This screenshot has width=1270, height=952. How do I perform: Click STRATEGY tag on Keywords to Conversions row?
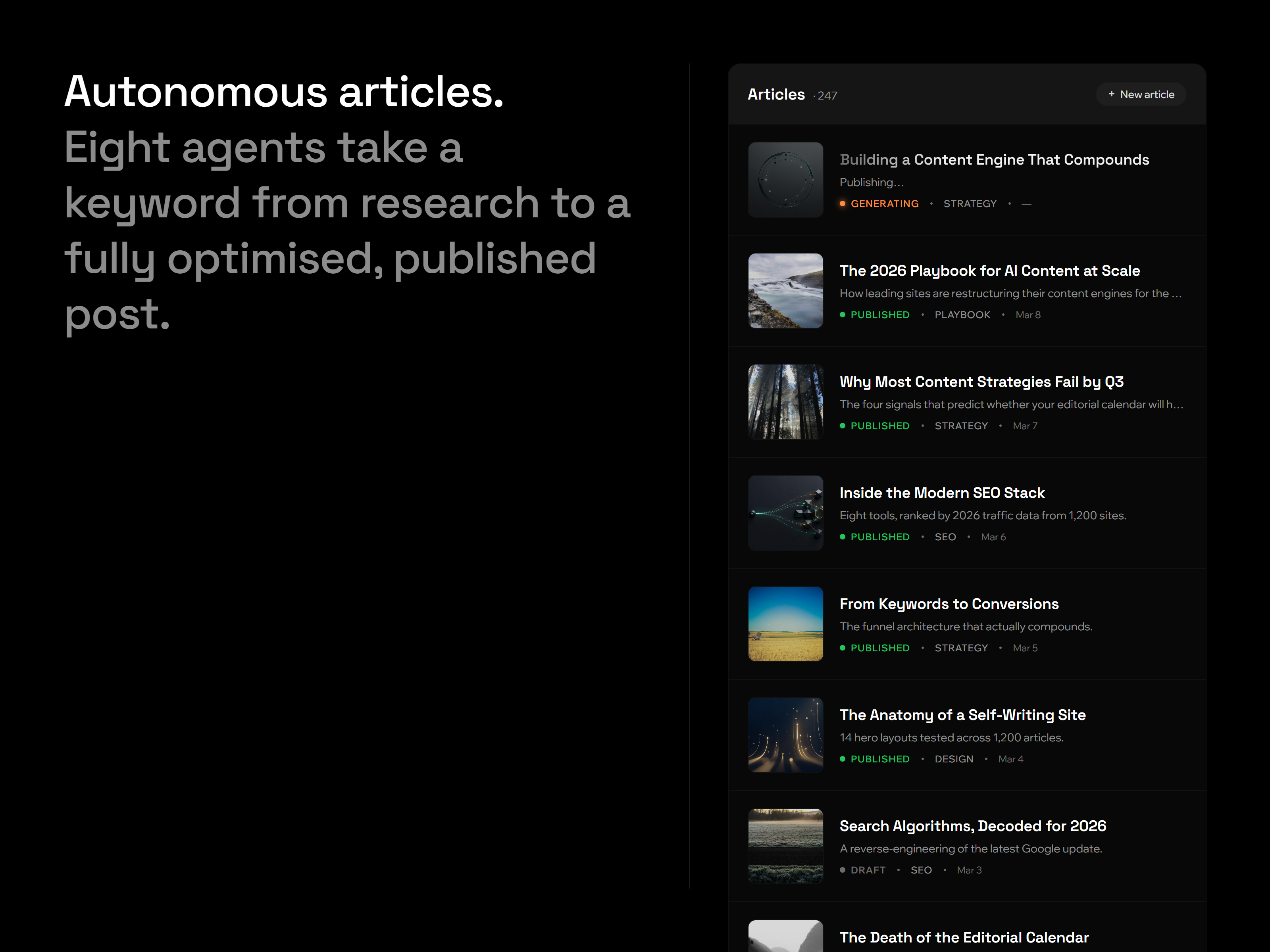962,648
